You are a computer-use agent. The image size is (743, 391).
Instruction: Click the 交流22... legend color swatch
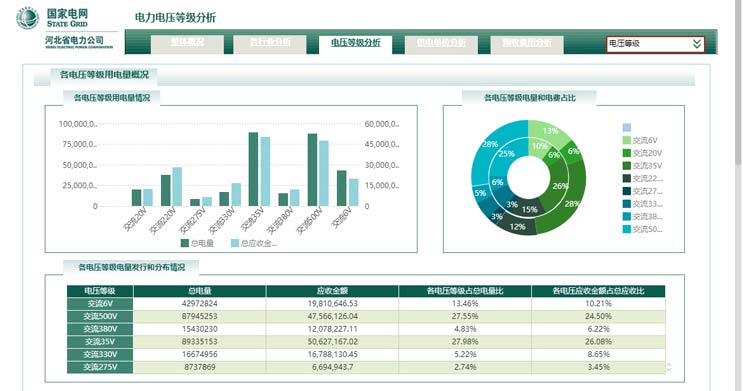coord(626,178)
